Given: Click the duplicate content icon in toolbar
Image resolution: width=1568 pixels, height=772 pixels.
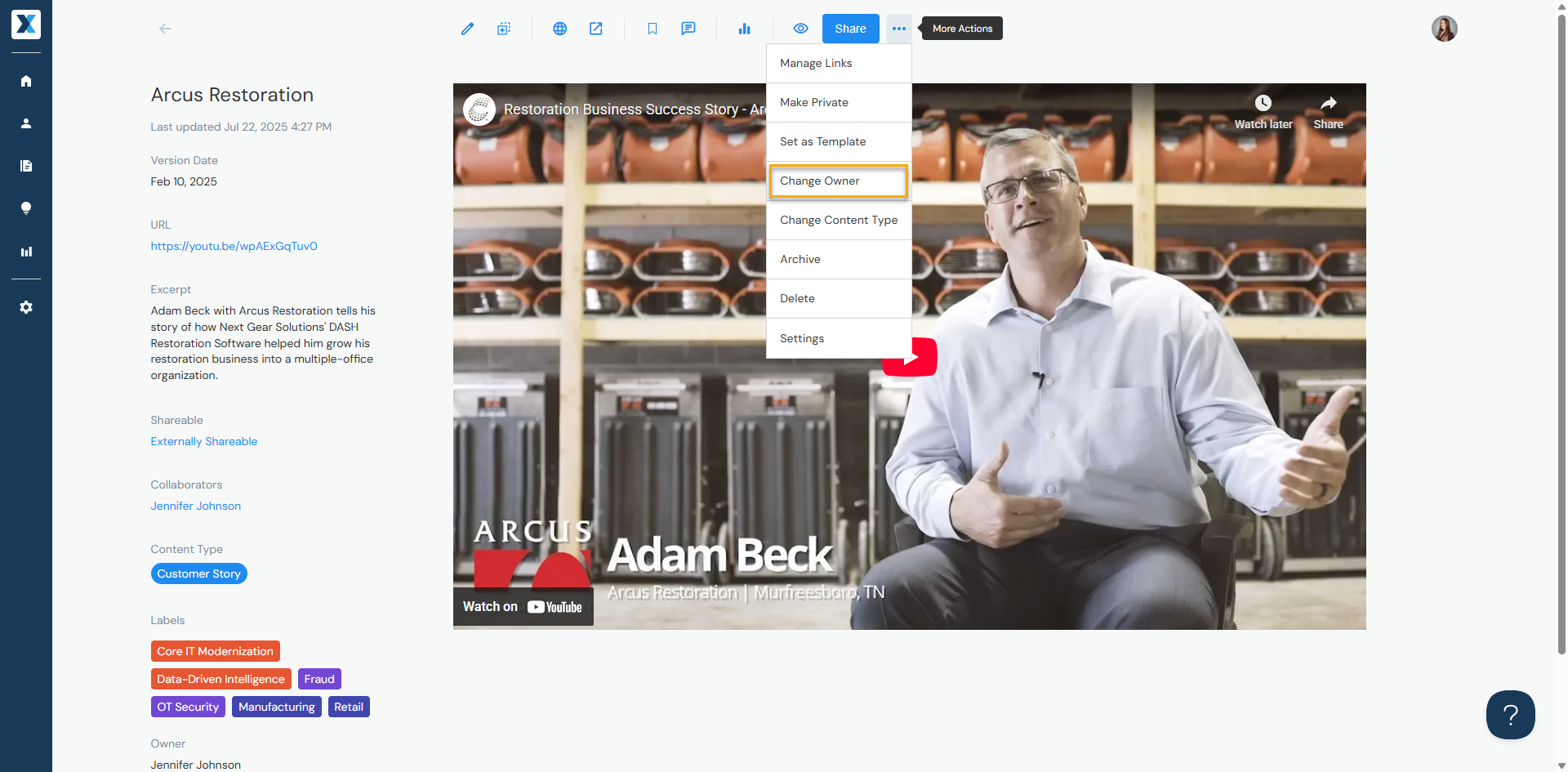Looking at the screenshot, I should pyautogui.click(x=504, y=29).
